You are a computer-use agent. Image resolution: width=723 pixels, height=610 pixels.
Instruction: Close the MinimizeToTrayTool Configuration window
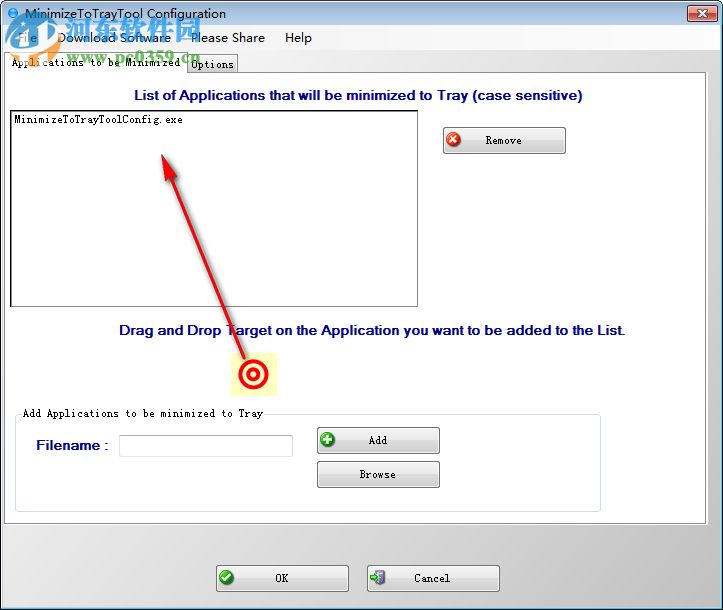702,13
